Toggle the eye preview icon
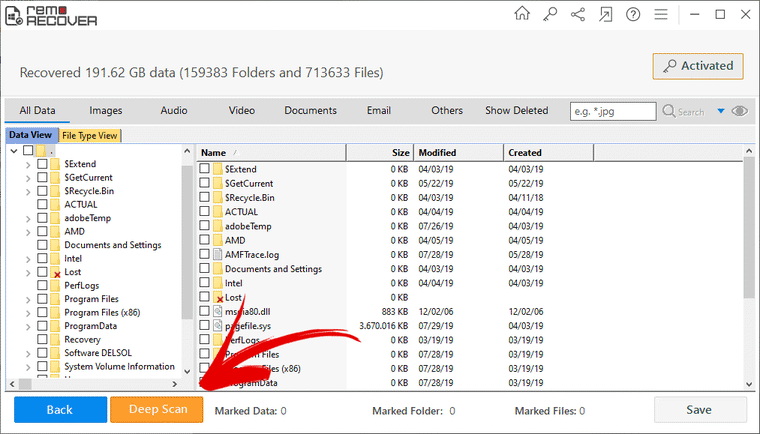This screenshot has height=434, width=760. tap(739, 111)
